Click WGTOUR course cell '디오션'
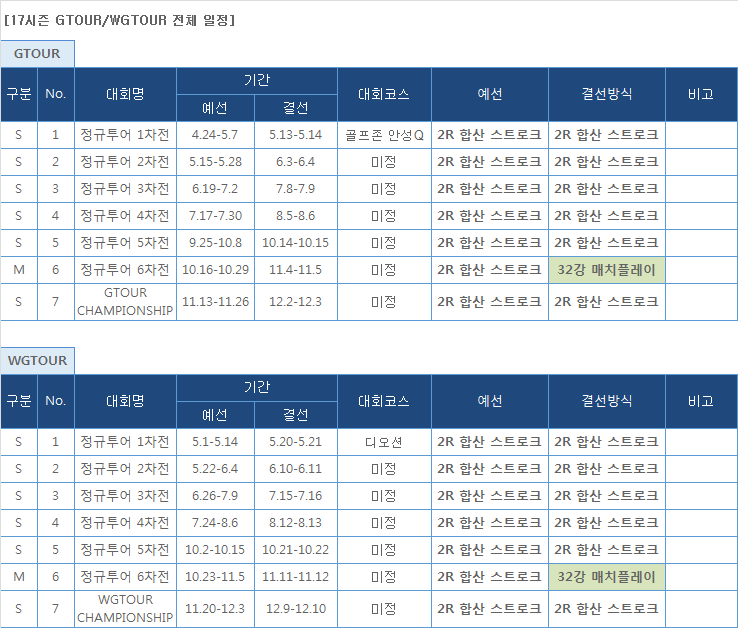This screenshot has height=628, width=738. coord(384,442)
